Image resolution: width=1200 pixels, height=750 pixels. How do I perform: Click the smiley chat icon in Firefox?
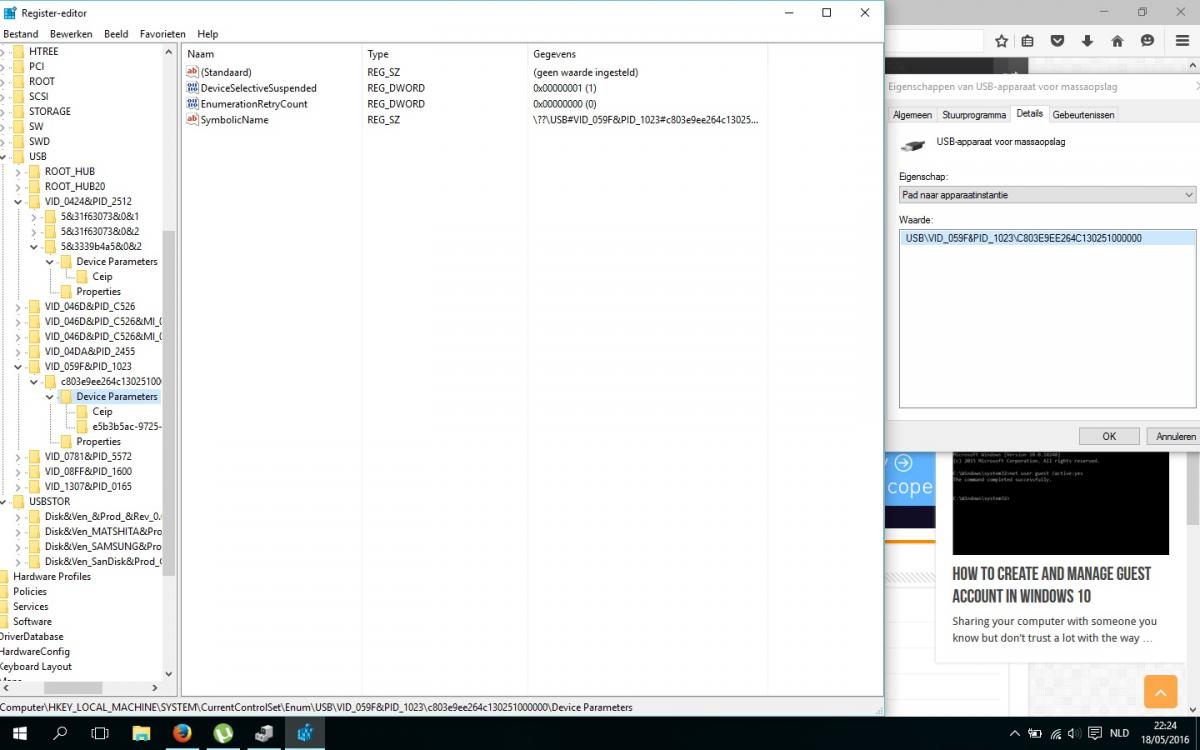coord(1147,41)
